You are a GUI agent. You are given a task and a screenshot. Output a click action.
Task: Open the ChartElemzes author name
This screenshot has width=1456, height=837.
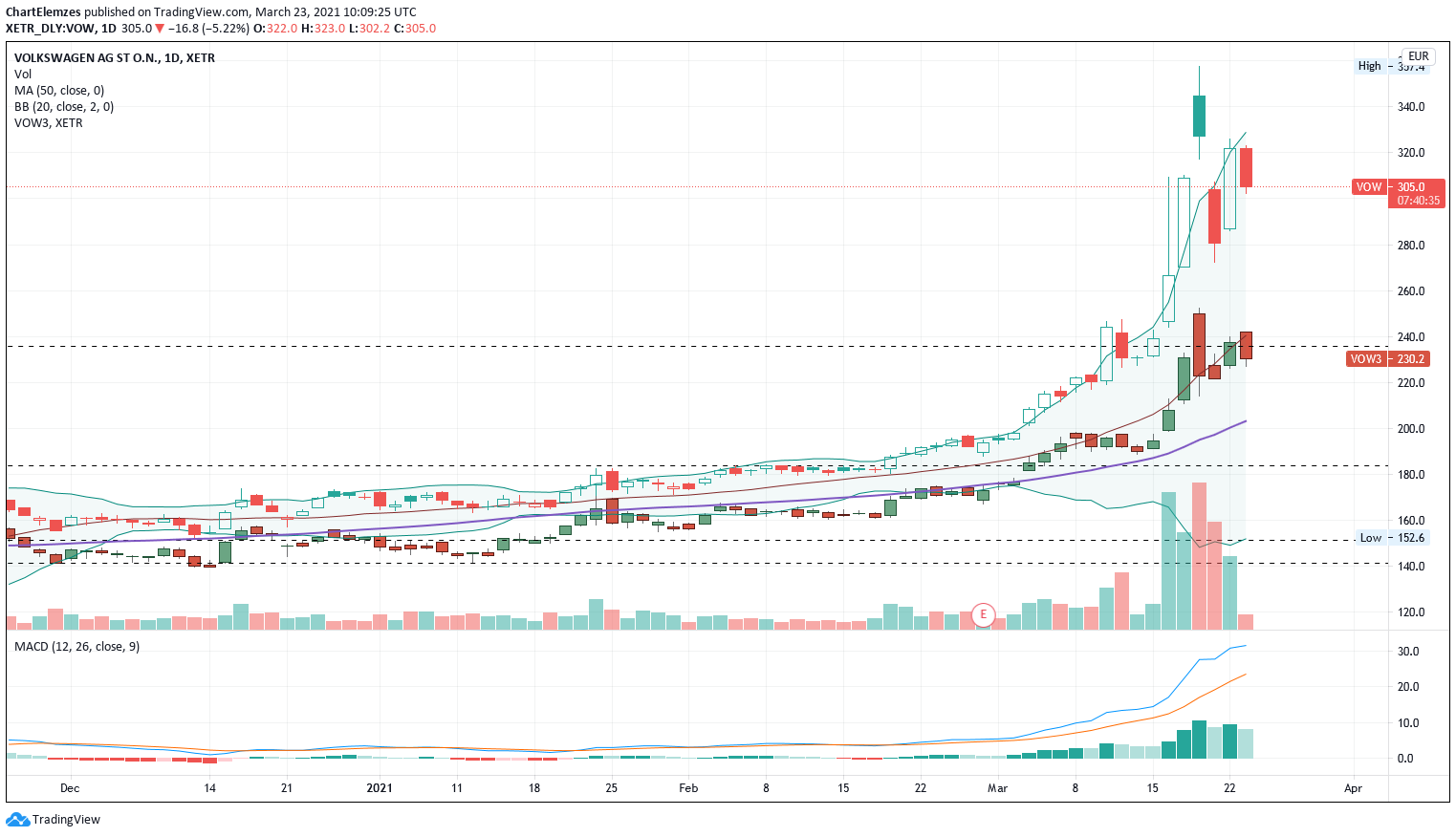[42, 12]
